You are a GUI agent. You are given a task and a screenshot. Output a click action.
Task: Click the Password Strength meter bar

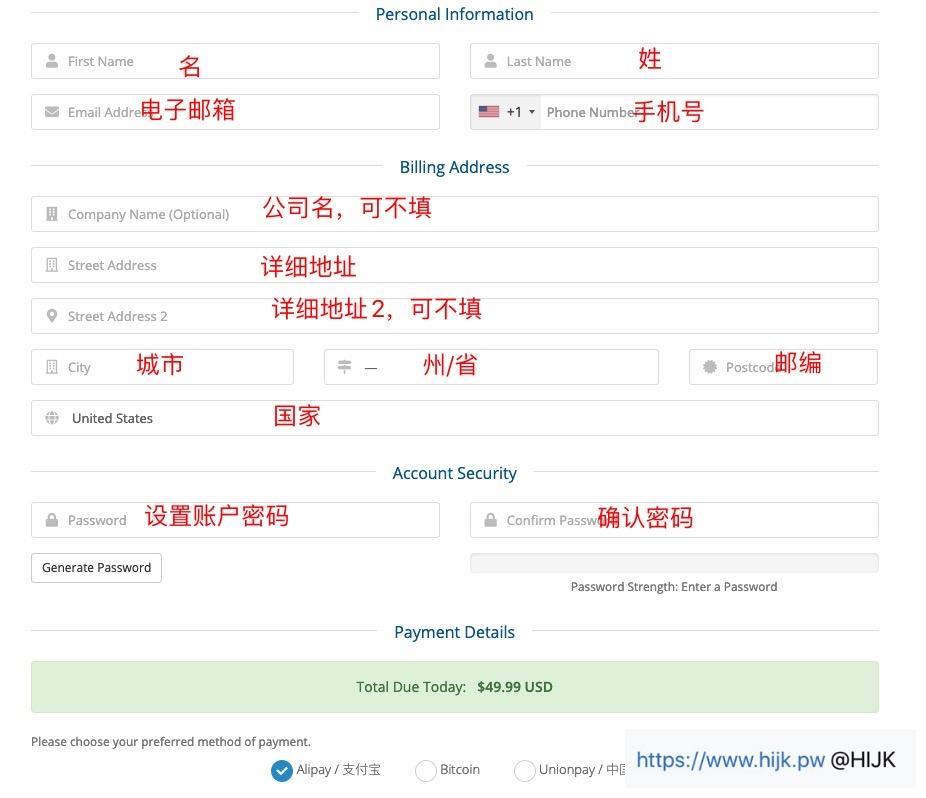pyautogui.click(x=673, y=562)
